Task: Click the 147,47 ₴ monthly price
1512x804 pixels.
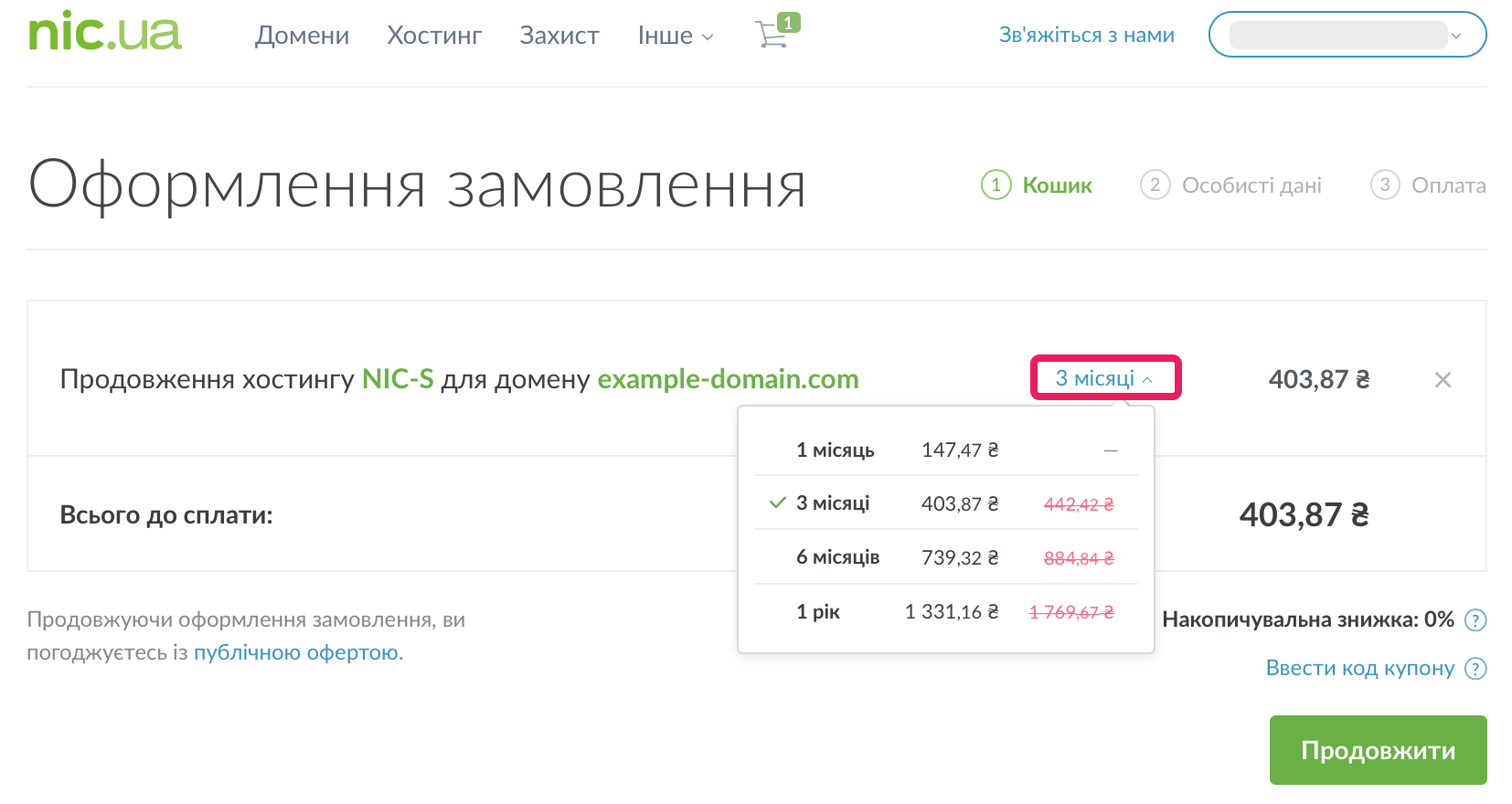Action: tap(960, 450)
